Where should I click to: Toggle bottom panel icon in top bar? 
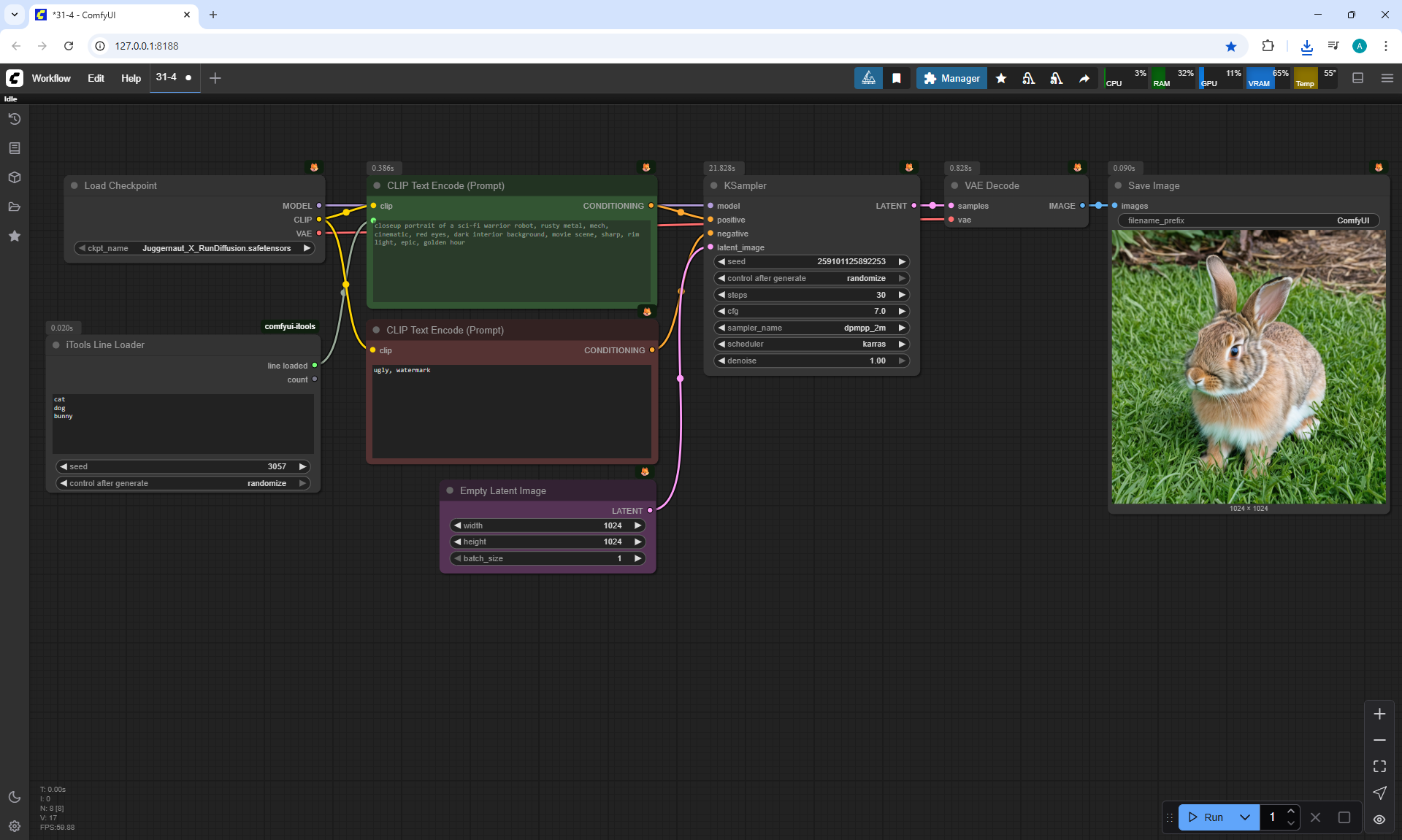[x=1357, y=78]
